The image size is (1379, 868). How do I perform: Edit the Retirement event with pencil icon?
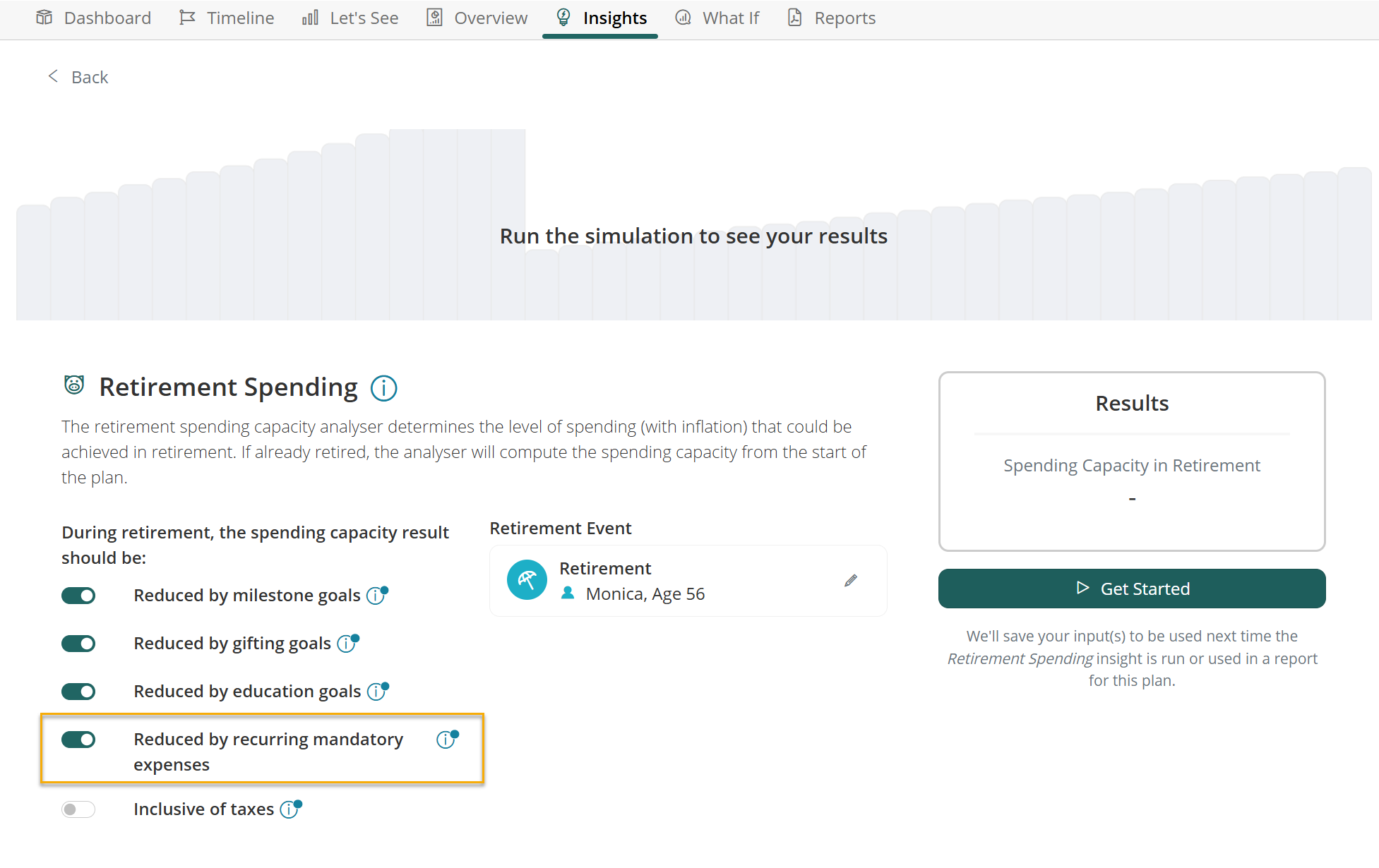851,581
